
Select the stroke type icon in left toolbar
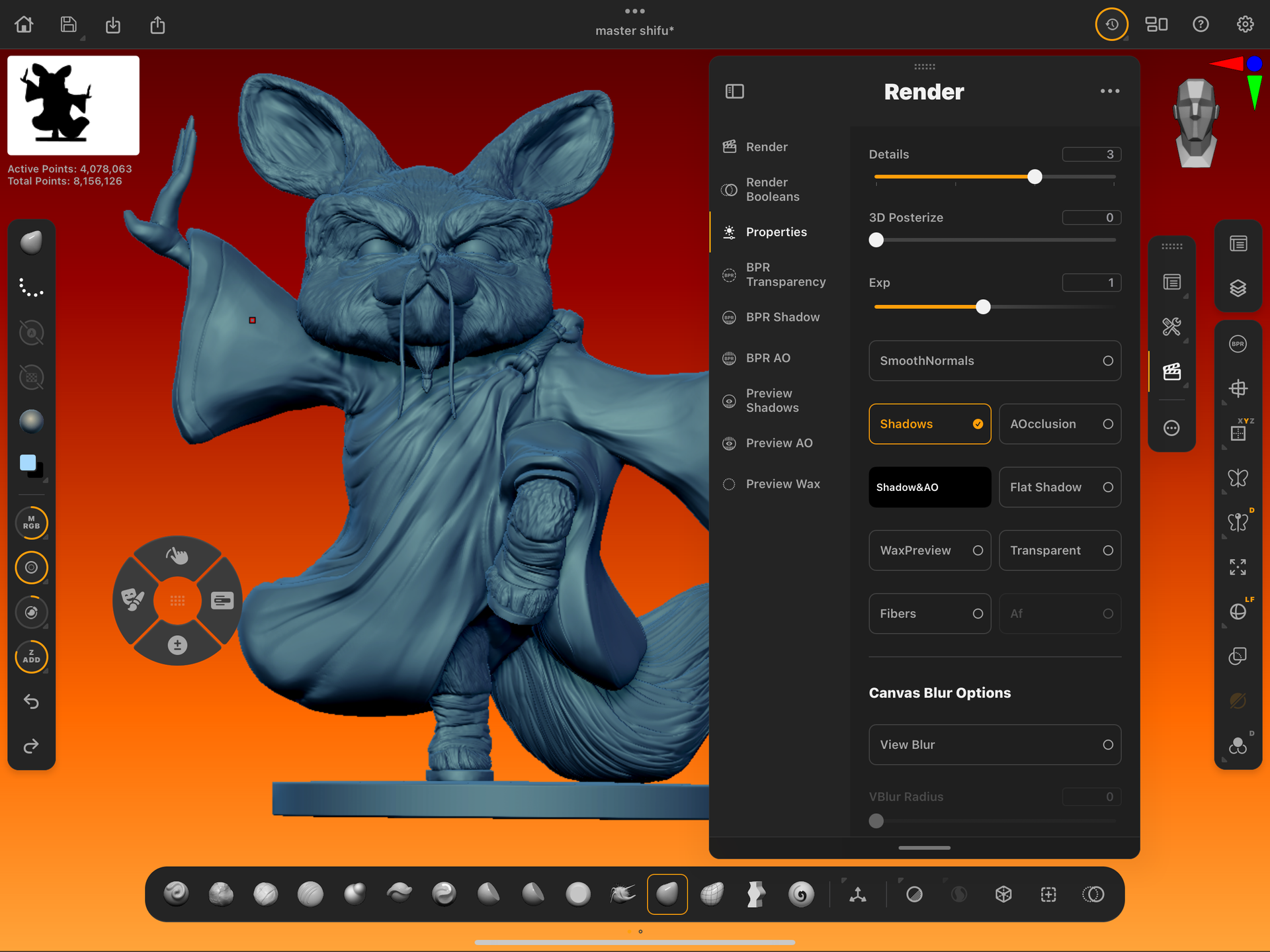click(x=30, y=287)
